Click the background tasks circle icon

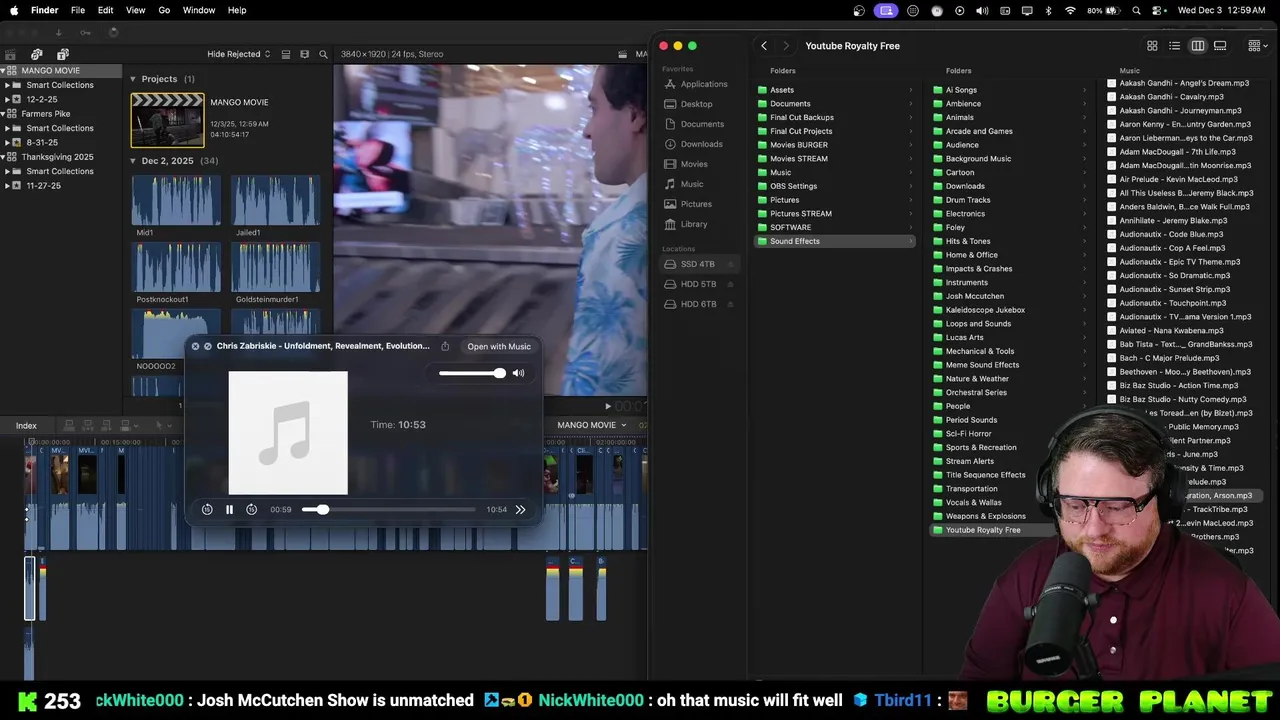click(113, 32)
